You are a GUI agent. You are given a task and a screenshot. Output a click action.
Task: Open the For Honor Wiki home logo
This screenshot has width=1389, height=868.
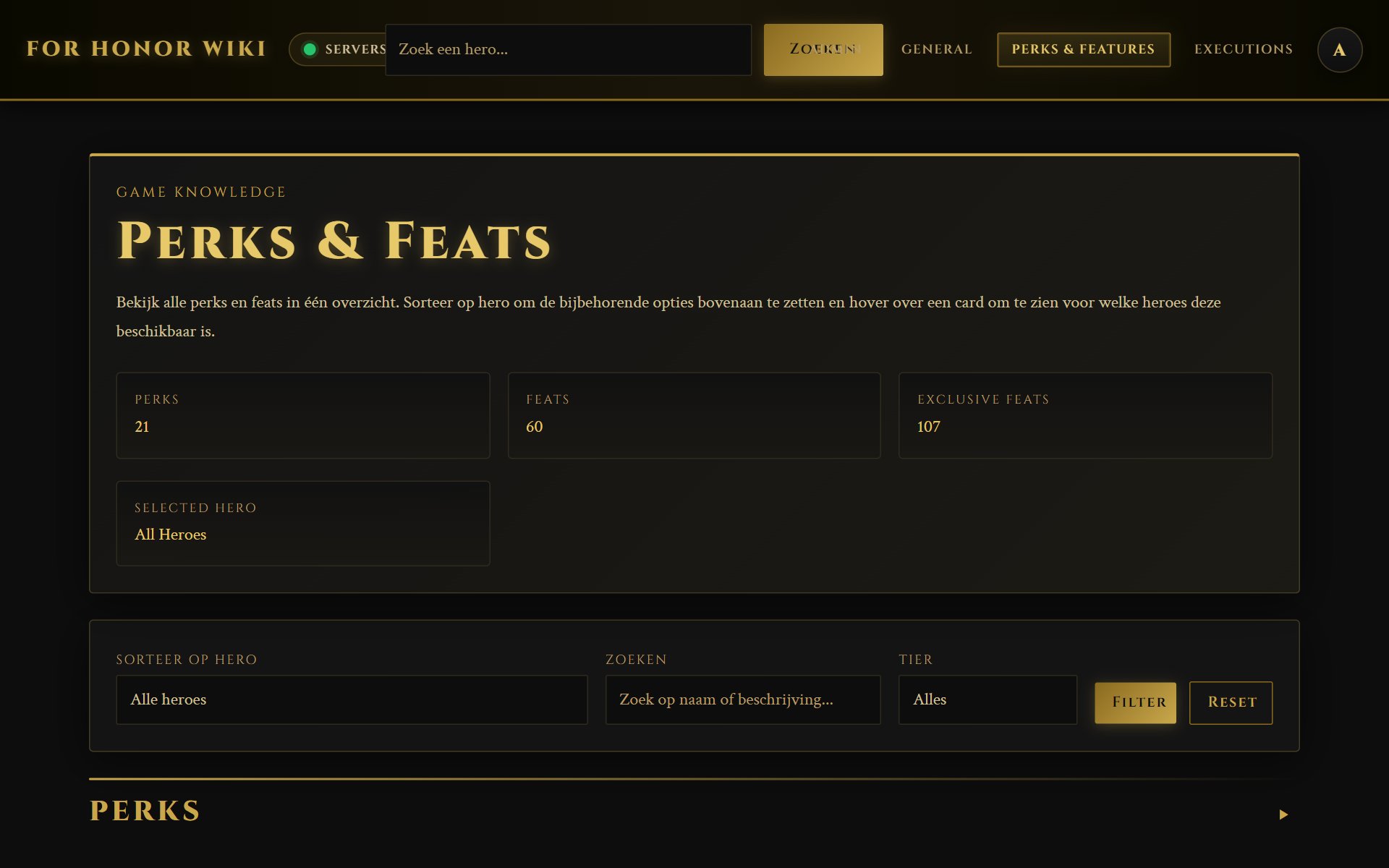pos(146,48)
